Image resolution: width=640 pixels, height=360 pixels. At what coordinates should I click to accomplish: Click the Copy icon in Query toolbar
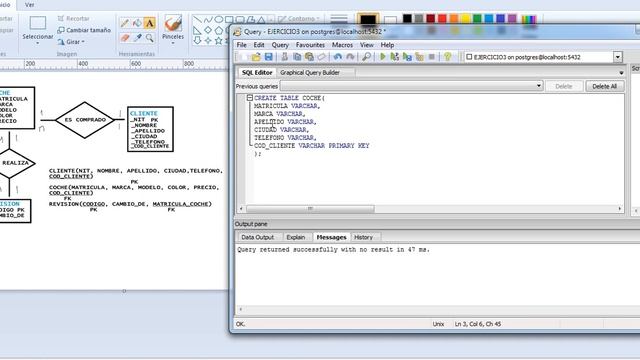pyautogui.click(x=297, y=57)
